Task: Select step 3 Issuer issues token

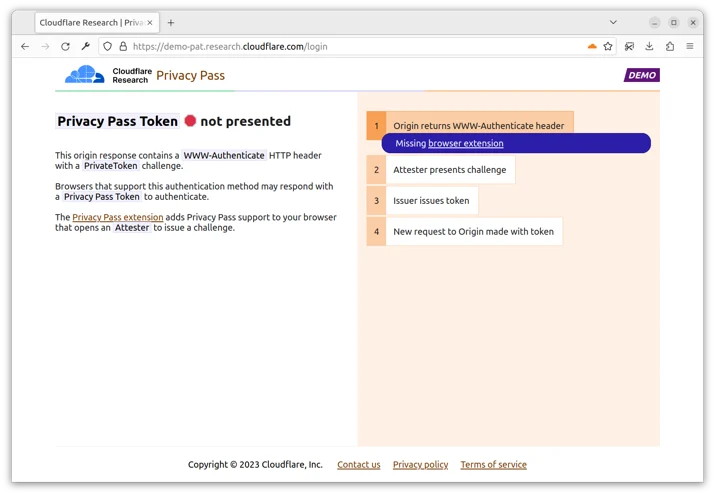Action: pyautogui.click(x=422, y=201)
